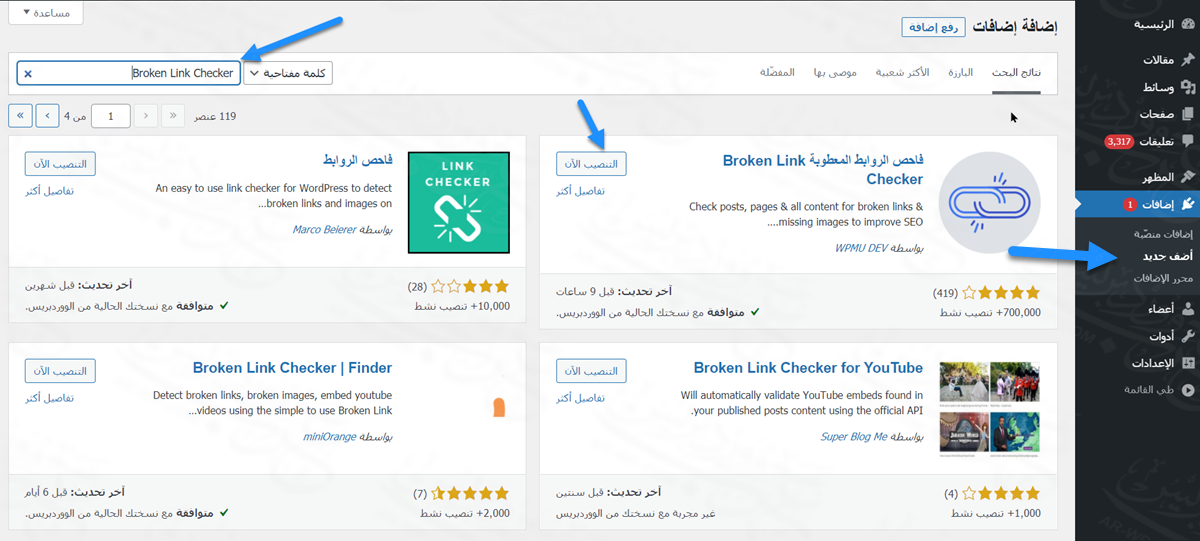Screen dimensions: 1200x541
Task: Click the Posts (مقالات) pin icon
Action: (x=1187, y=60)
